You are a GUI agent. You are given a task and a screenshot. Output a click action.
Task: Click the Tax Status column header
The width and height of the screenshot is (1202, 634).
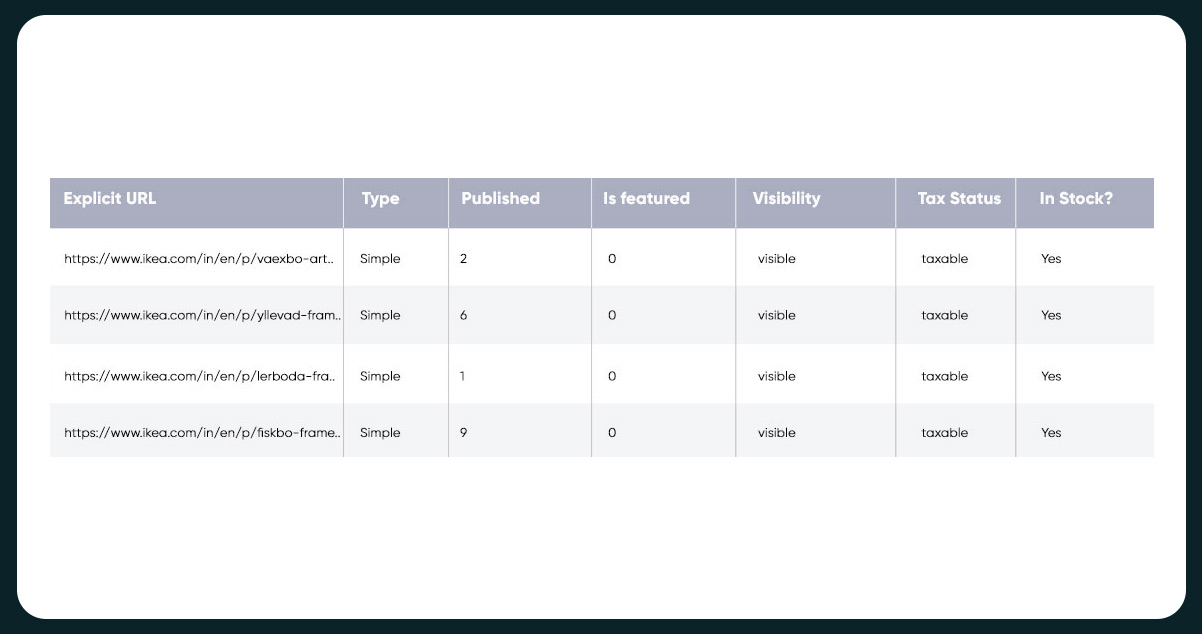(958, 198)
